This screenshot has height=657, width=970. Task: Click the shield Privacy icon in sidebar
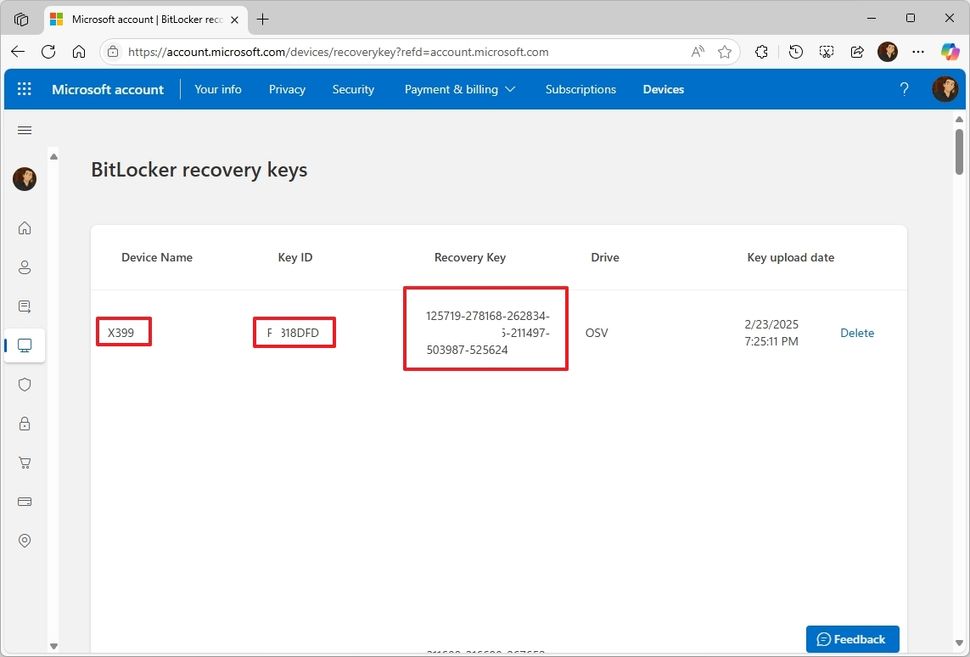pos(24,384)
